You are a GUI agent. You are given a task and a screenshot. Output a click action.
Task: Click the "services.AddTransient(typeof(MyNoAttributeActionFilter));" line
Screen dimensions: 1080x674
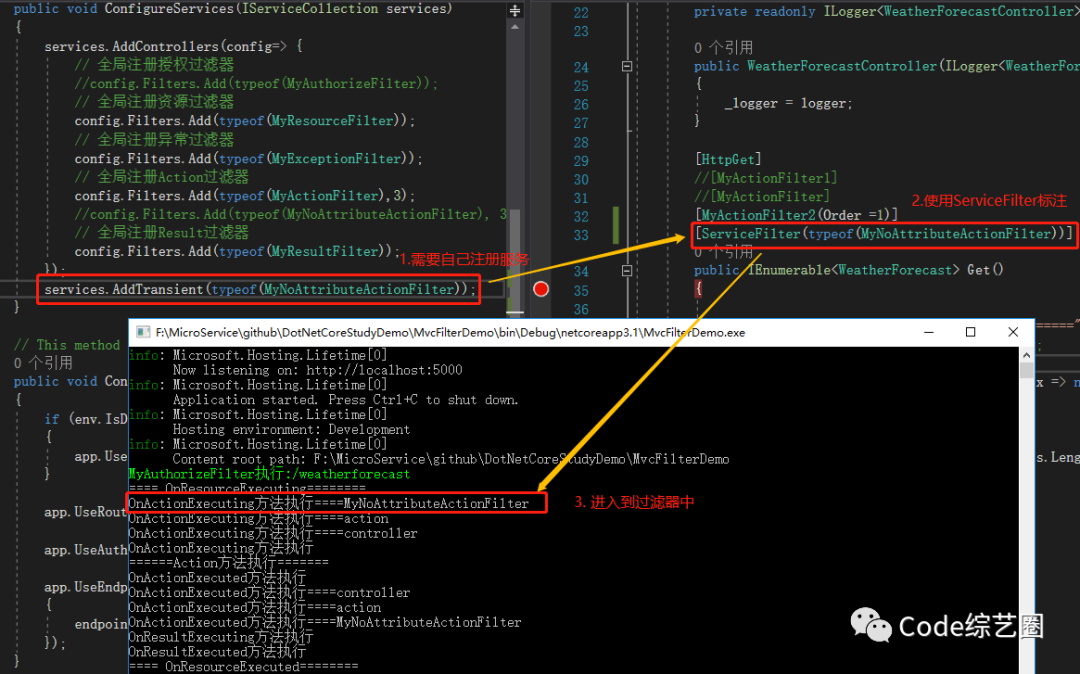pyautogui.click(x=260, y=289)
